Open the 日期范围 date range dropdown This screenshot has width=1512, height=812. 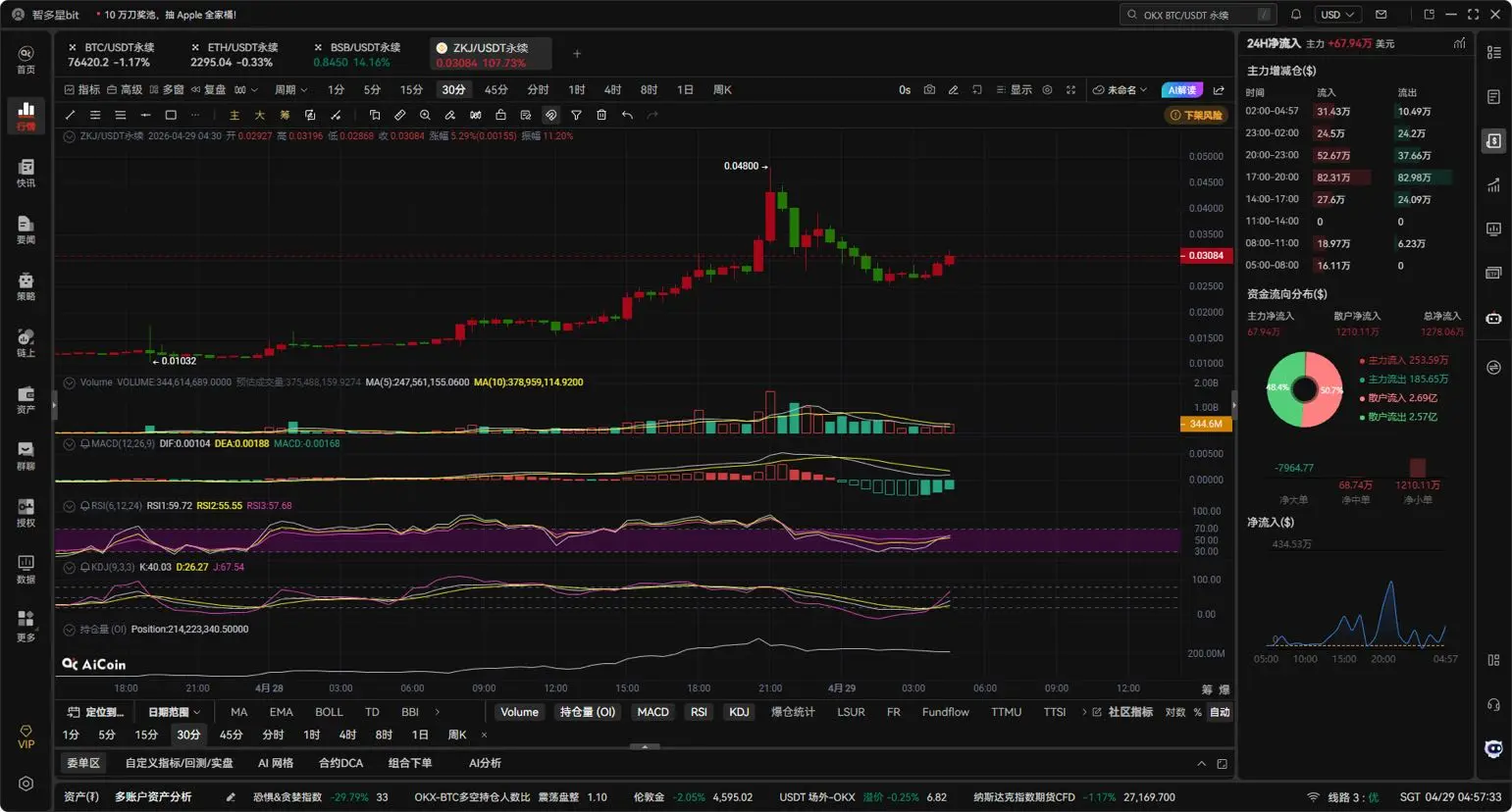click(174, 712)
